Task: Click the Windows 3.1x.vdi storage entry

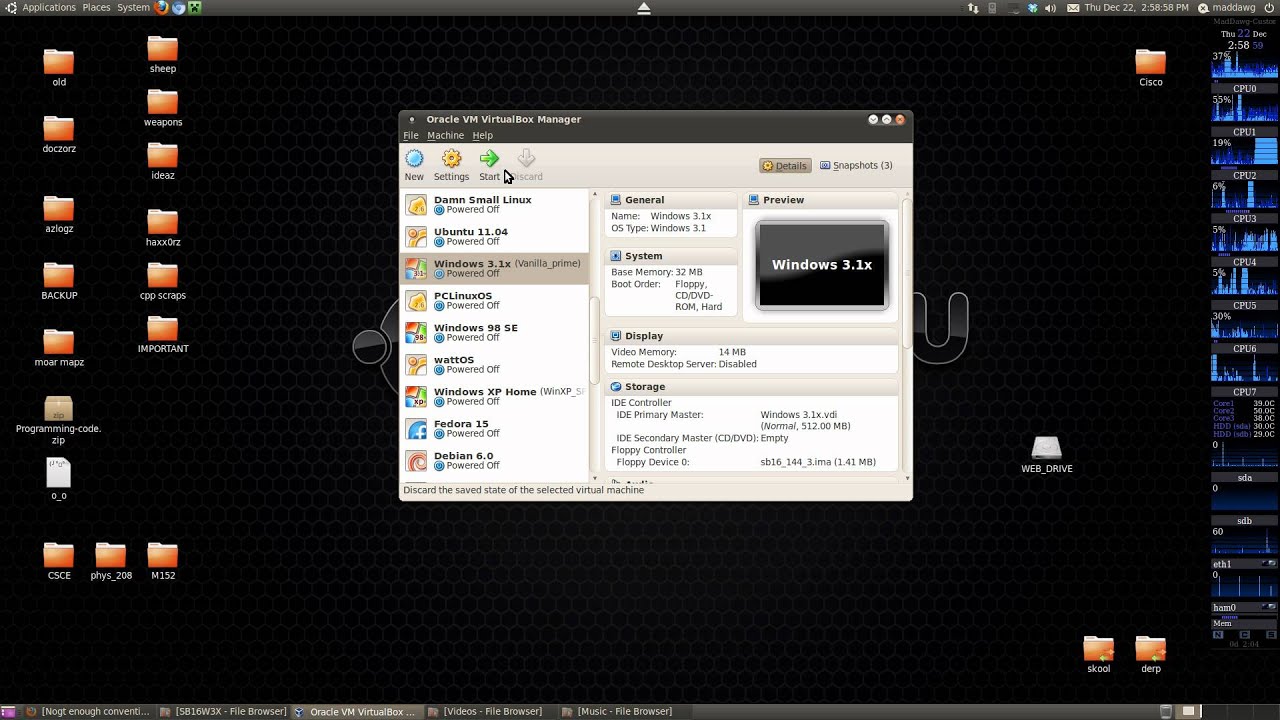Action: pyautogui.click(x=798, y=415)
